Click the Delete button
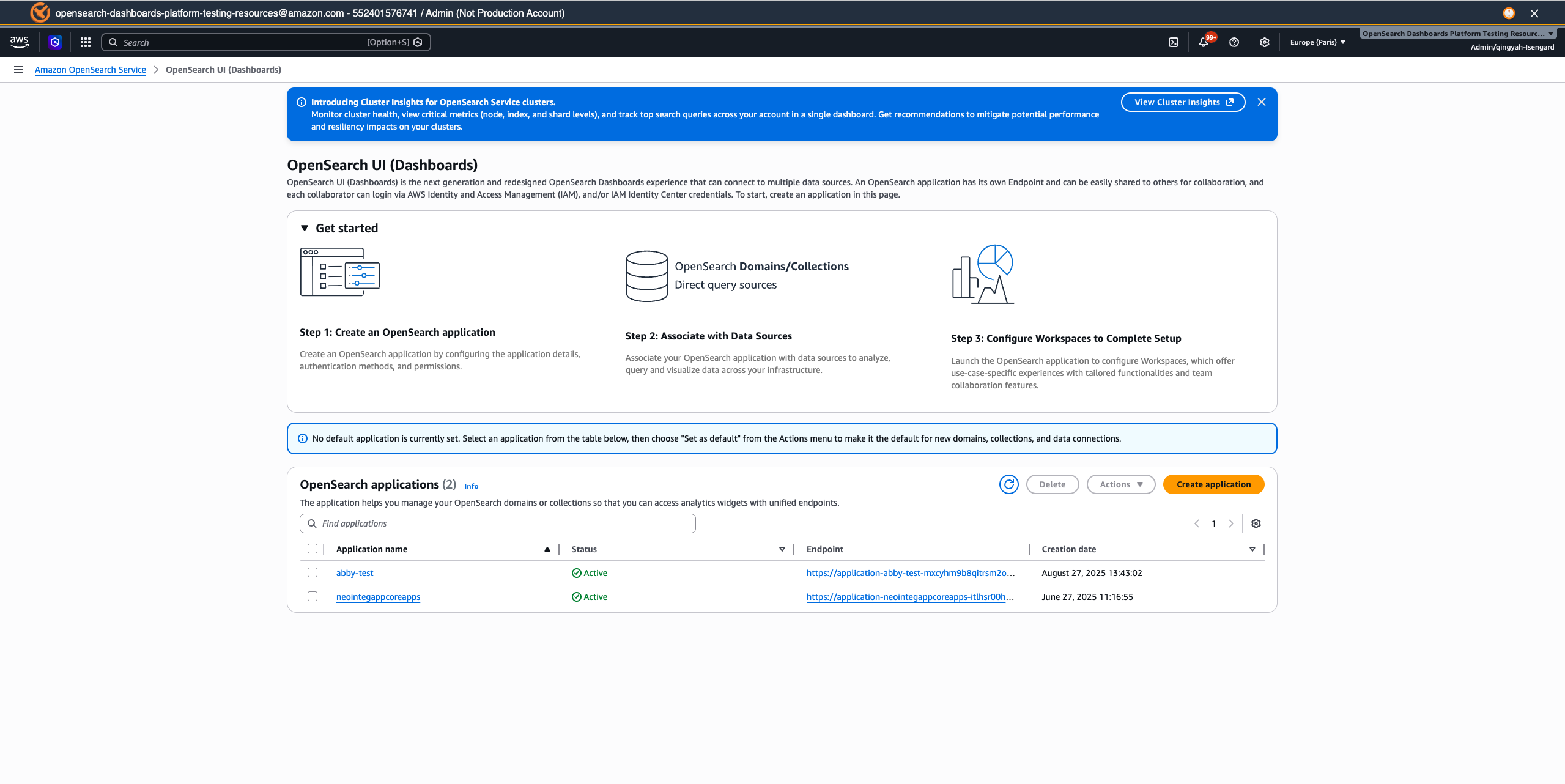 (x=1053, y=484)
